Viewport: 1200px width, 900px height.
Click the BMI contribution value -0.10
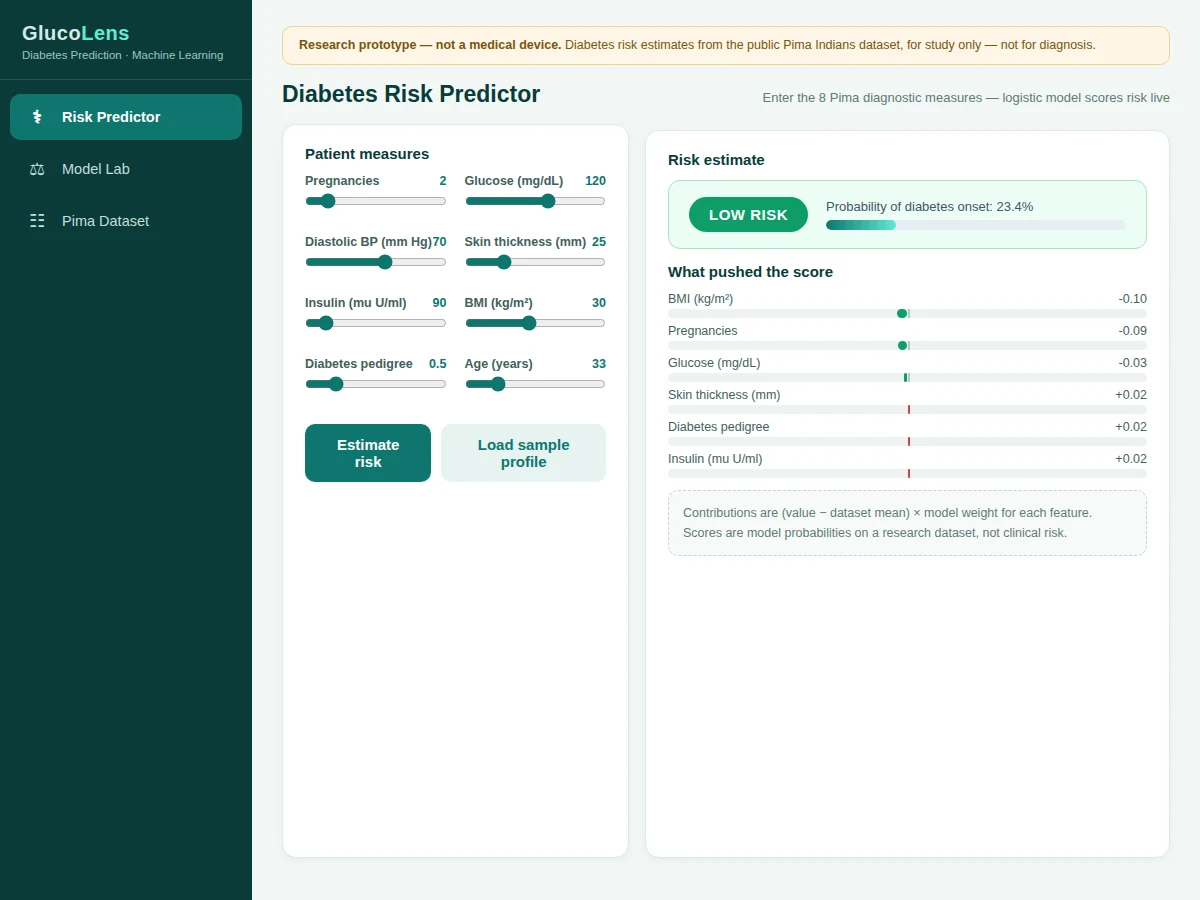(x=1133, y=299)
